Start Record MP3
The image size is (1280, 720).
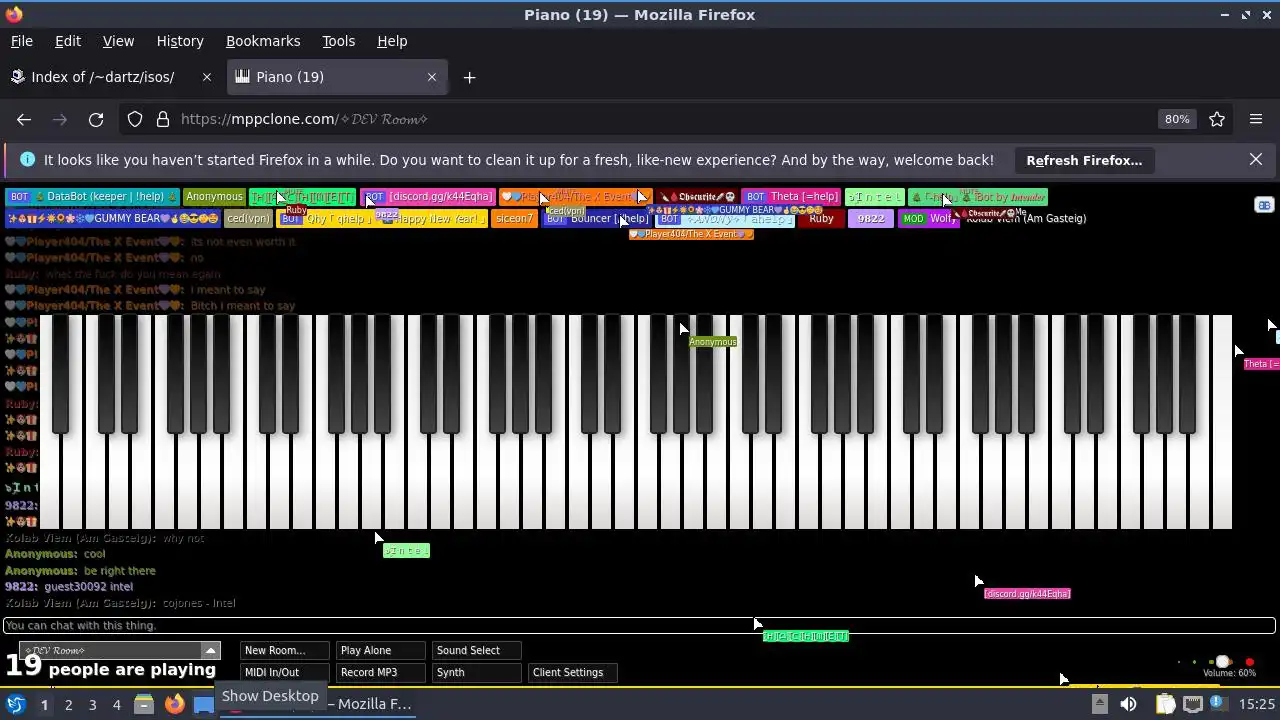pyautogui.click(x=380, y=673)
